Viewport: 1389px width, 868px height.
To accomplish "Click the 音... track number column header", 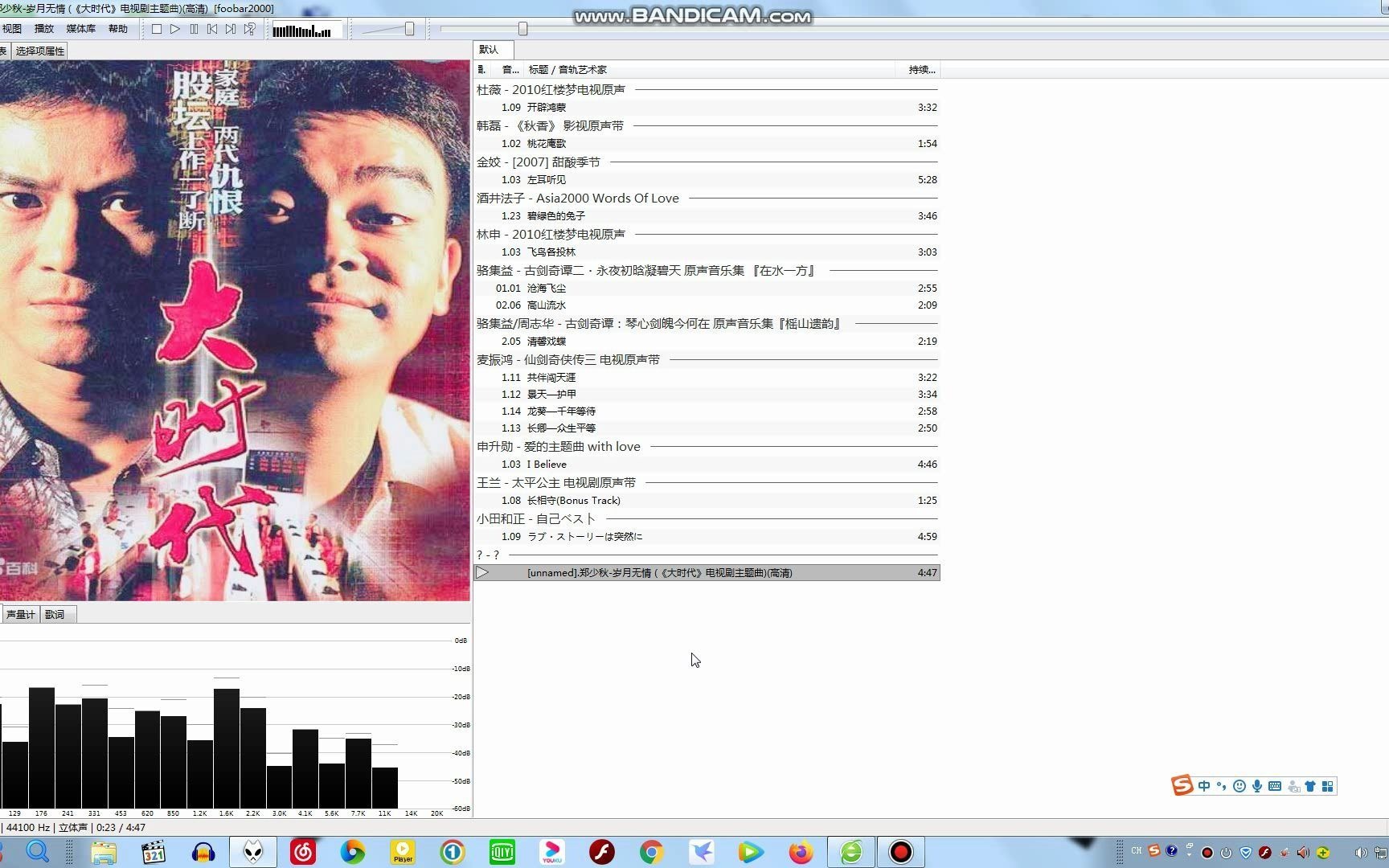I will pyautogui.click(x=508, y=70).
